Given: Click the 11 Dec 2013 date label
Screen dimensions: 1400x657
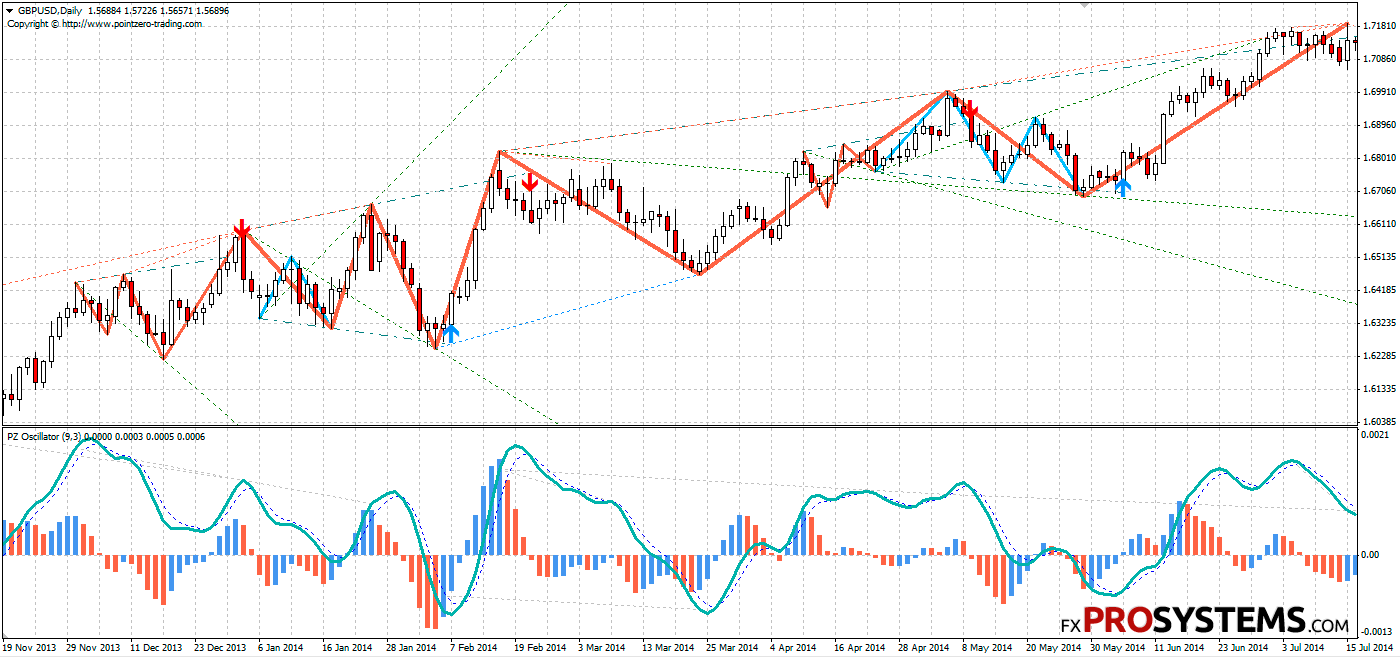Looking at the screenshot, I should click(157, 648).
